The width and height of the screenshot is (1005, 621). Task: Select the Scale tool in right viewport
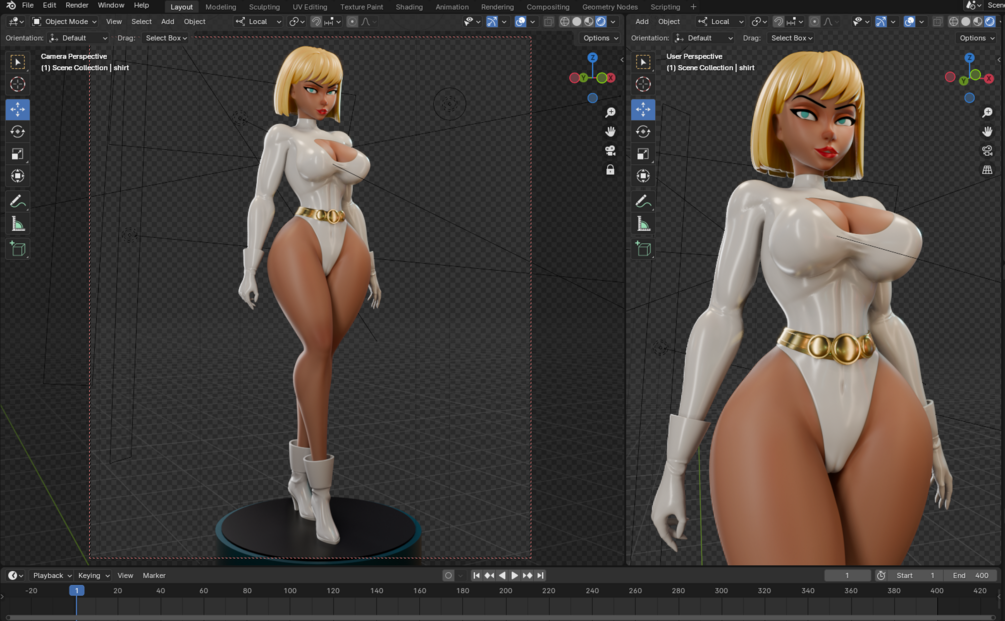tap(643, 154)
